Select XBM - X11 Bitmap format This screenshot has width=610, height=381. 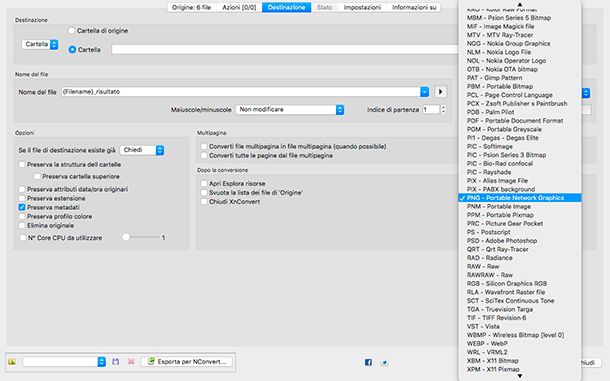pos(520,360)
